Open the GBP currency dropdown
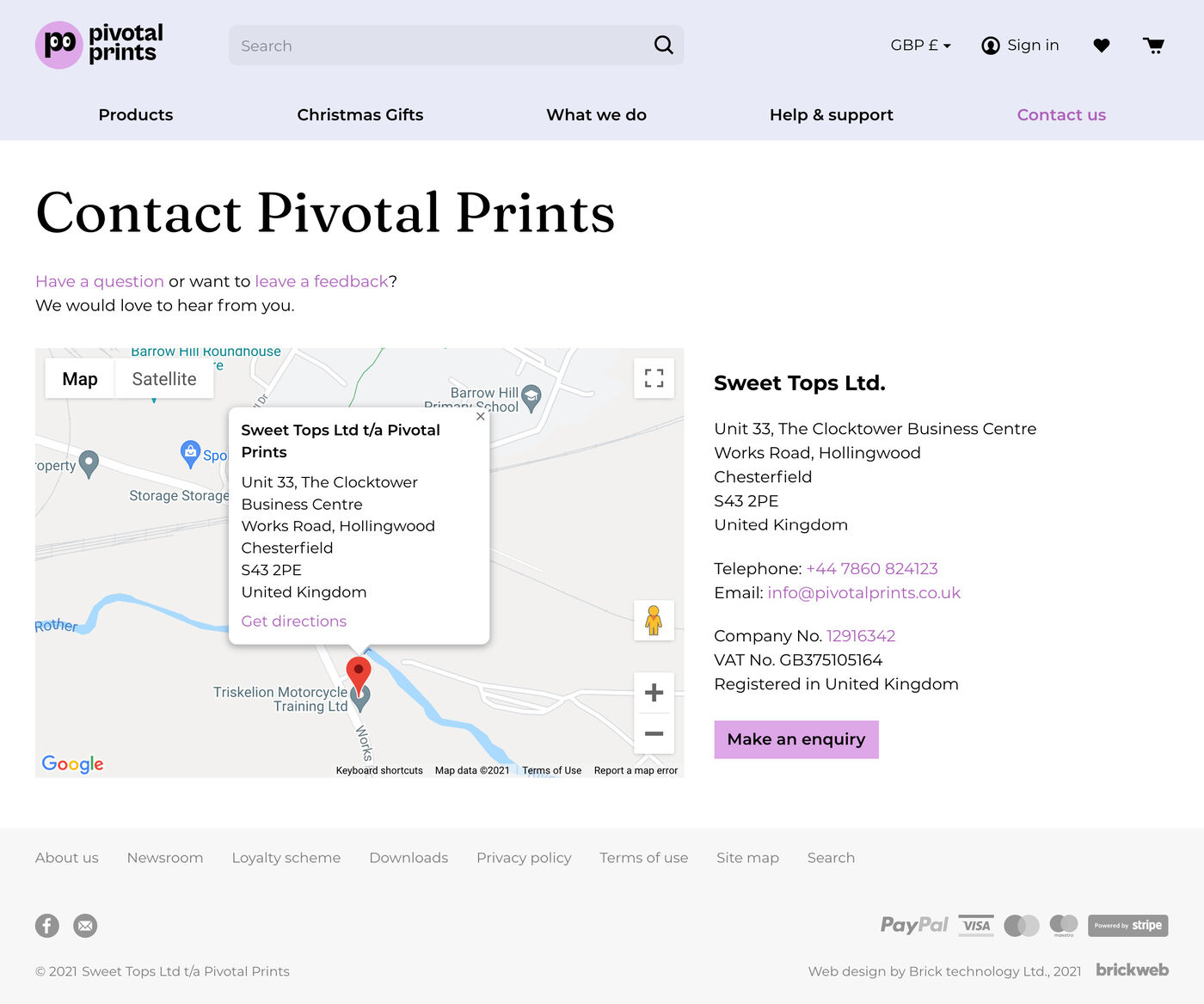The image size is (1204, 1004). [920, 45]
